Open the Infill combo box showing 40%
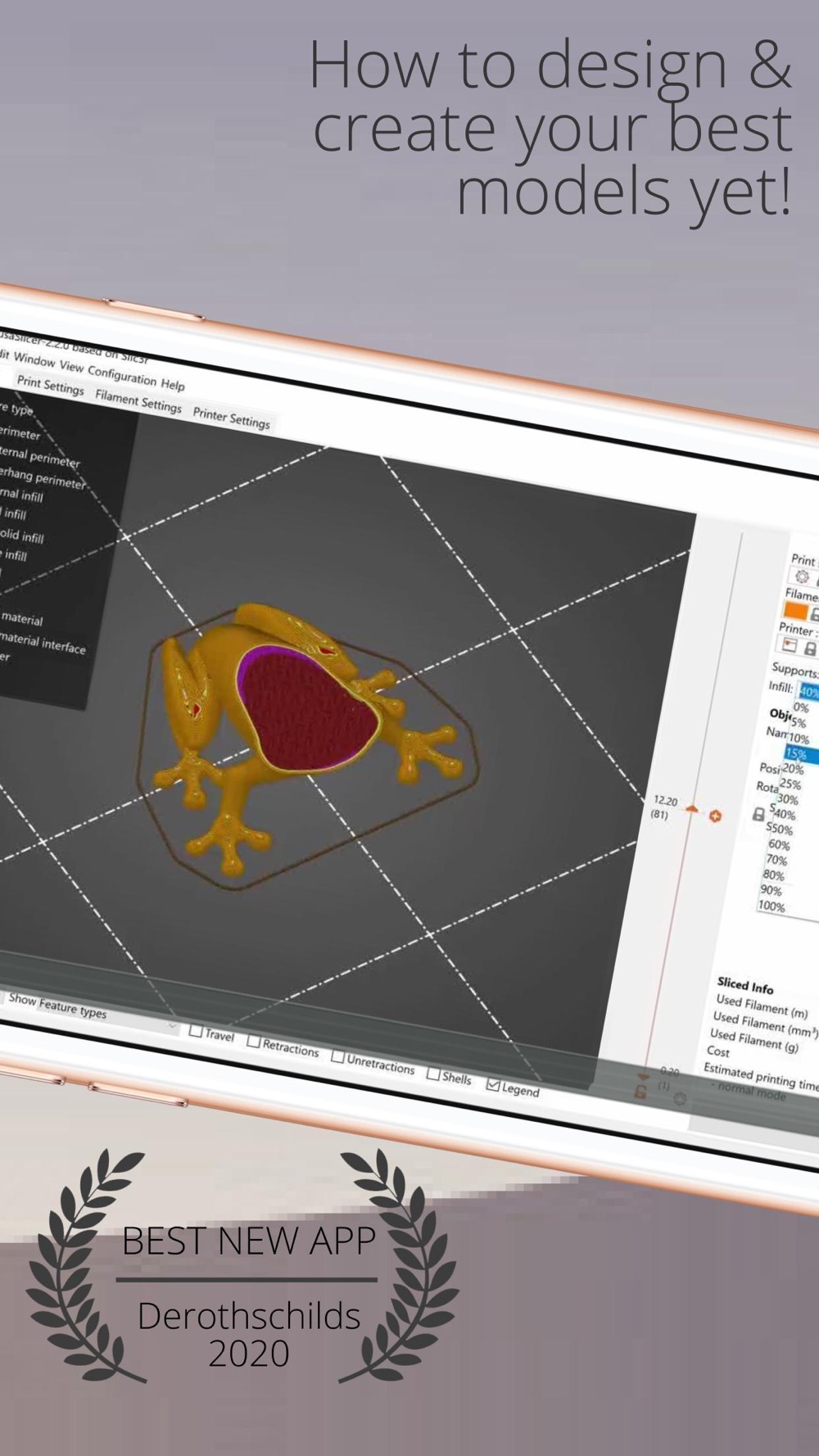819x1456 pixels. pyautogui.click(x=808, y=692)
